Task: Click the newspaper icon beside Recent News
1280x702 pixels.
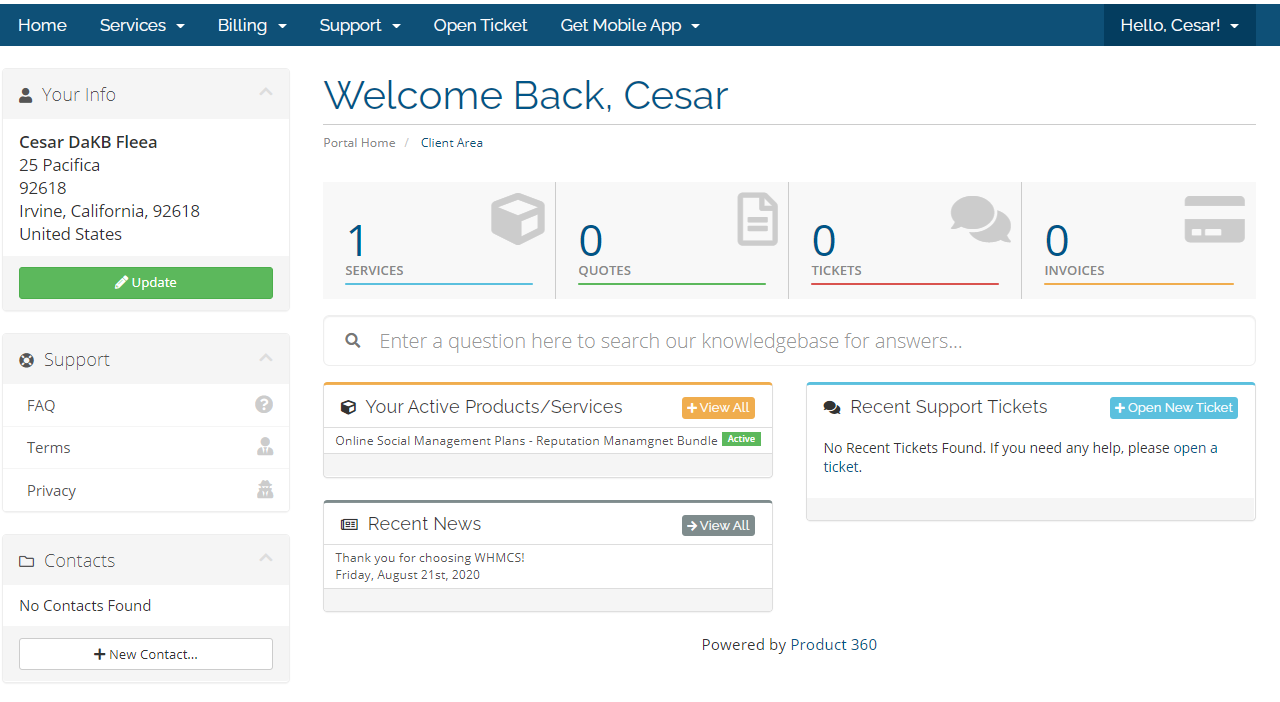Action: click(x=349, y=525)
